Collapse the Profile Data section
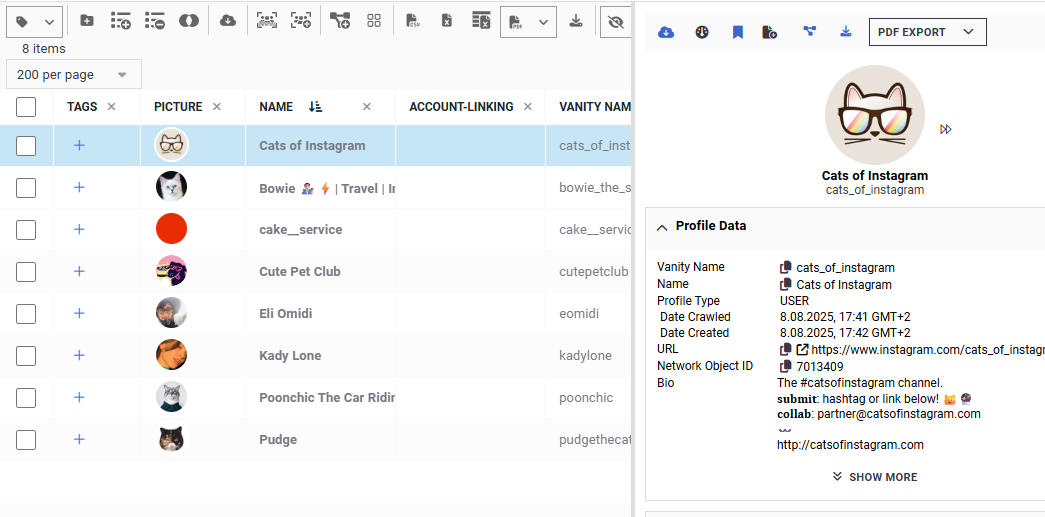The width and height of the screenshot is (1045, 517). click(x=662, y=227)
